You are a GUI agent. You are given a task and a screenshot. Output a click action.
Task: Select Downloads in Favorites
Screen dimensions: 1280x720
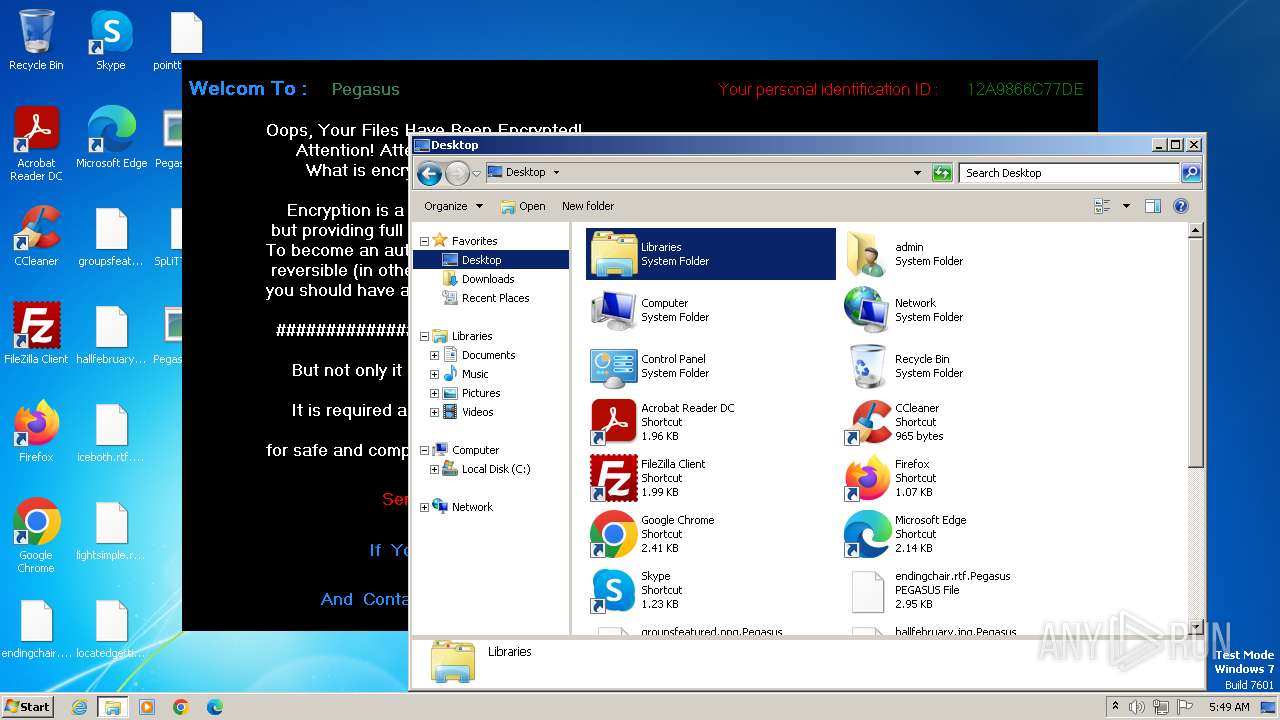point(488,279)
